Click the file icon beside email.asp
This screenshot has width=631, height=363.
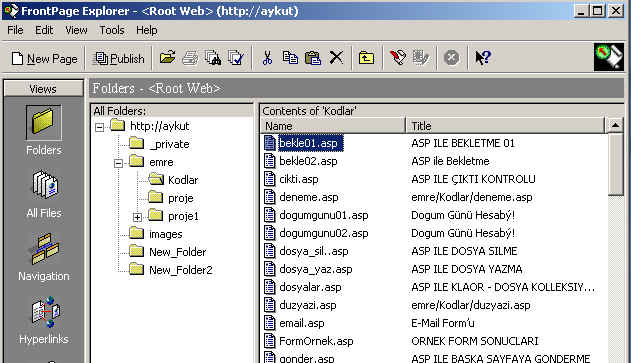pos(269,323)
